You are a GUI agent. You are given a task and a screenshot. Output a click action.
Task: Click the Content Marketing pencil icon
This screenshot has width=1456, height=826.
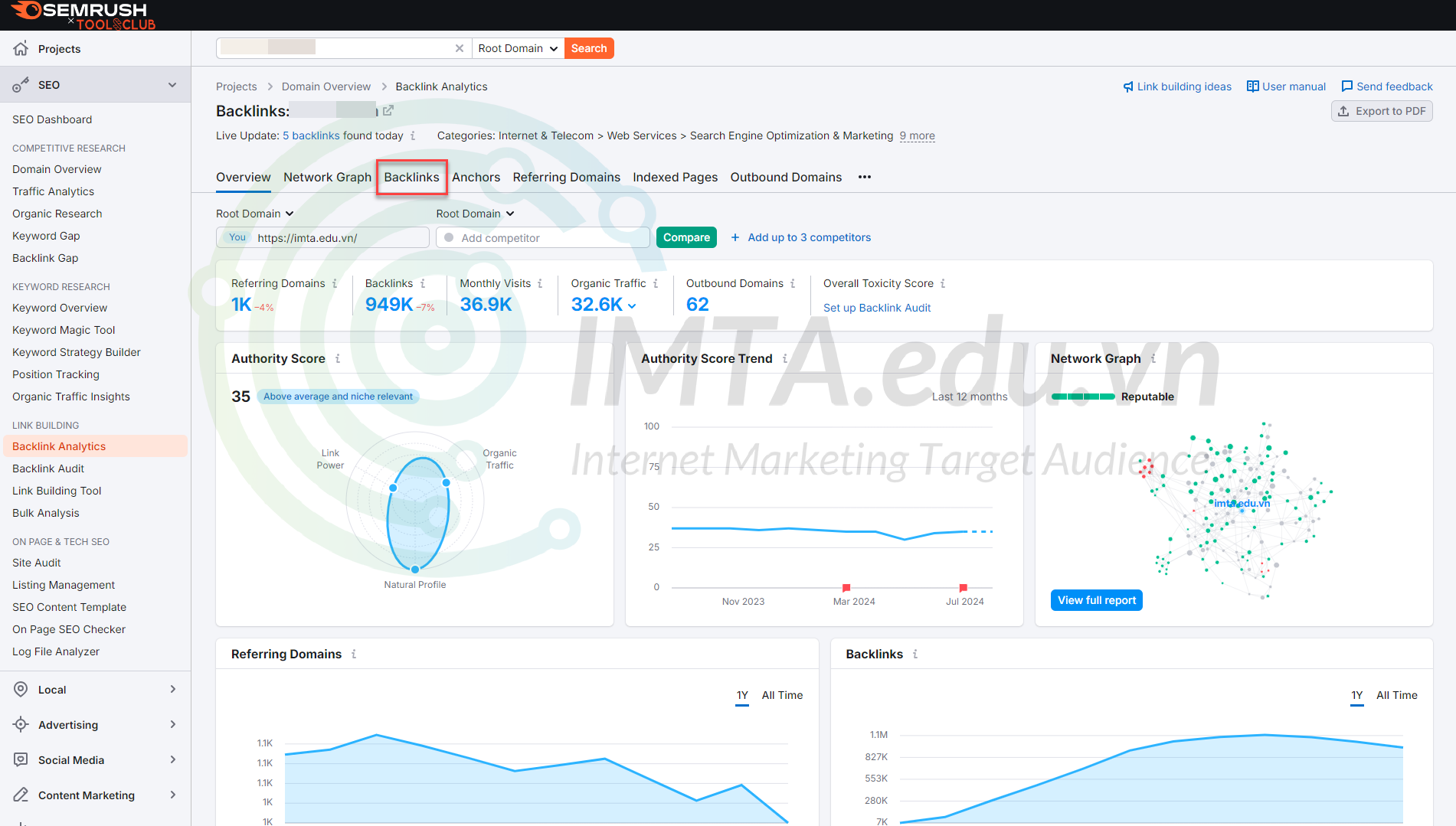pyautogui.click(x=21, y=795)
